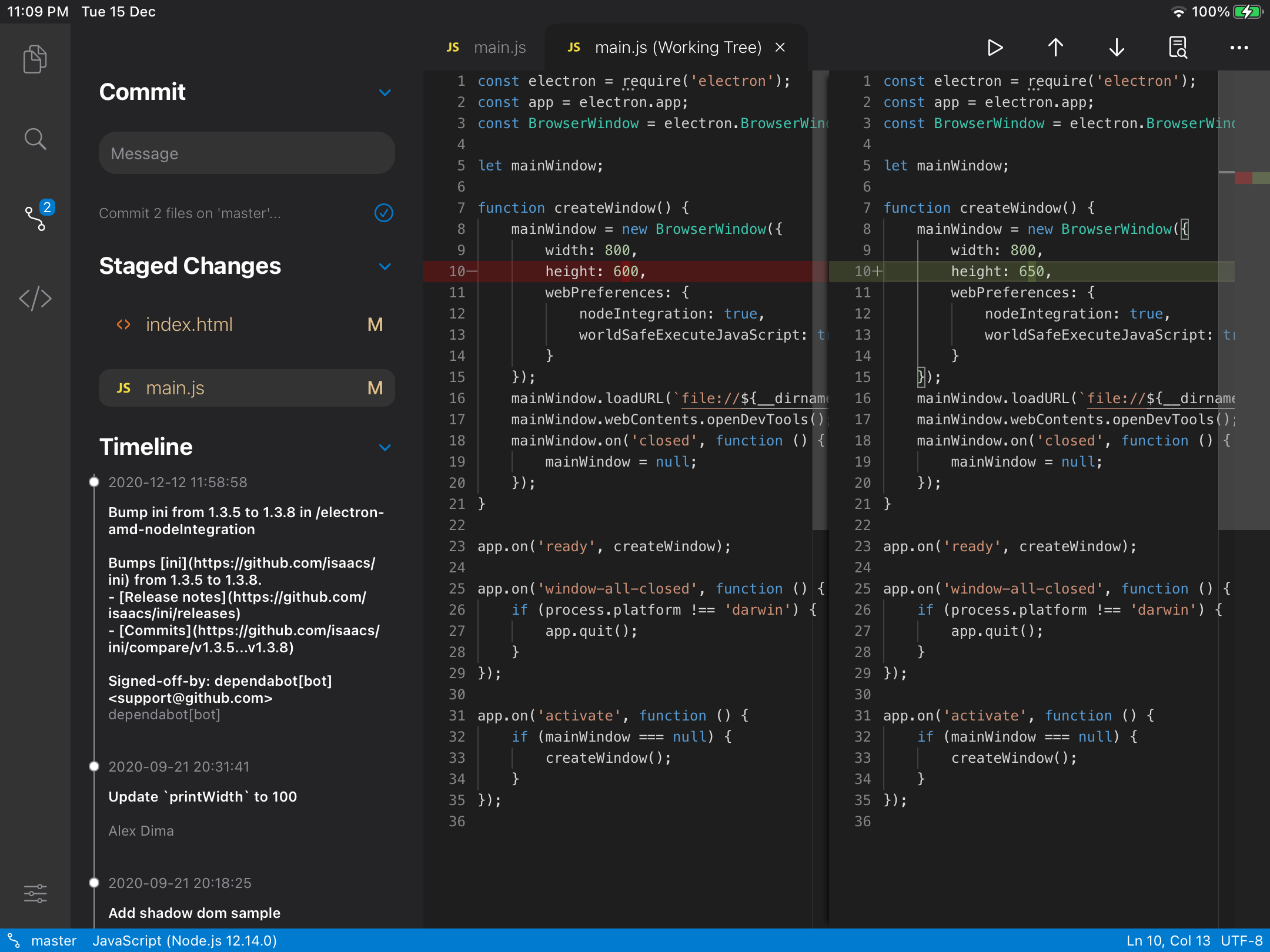Image resolution: width=1270 pixels, height=952 pixels.
Task: Open the code brackets sidebar icon
Action: coord(35,299)
